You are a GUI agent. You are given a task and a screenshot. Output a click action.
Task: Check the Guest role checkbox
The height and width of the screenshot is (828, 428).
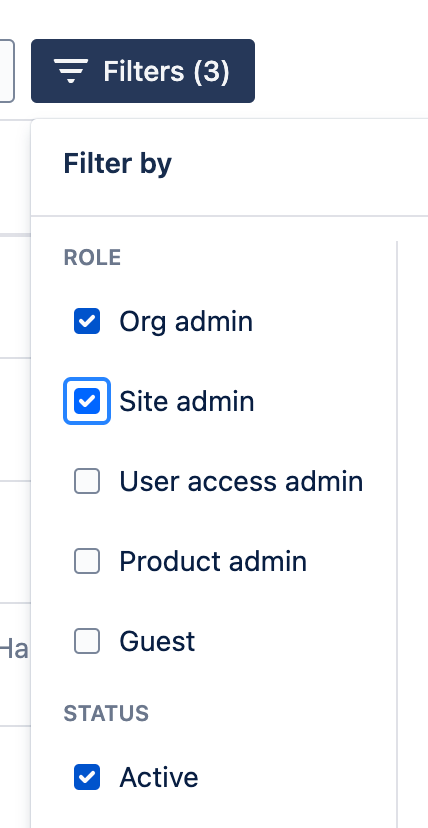pyautogui.click(x=87, y=641)
